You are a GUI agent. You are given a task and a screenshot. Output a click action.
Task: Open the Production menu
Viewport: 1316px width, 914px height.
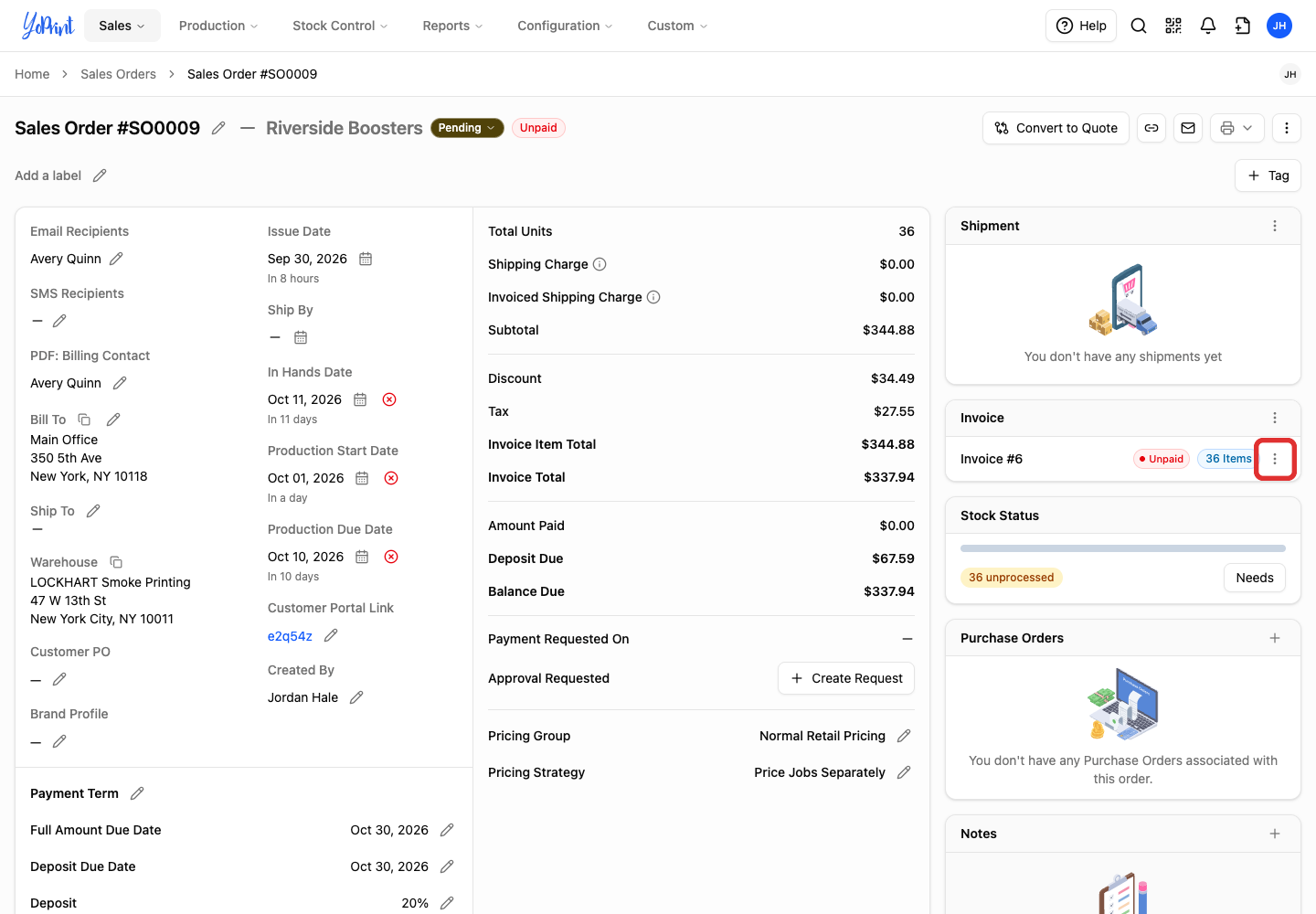coord(218,26)
